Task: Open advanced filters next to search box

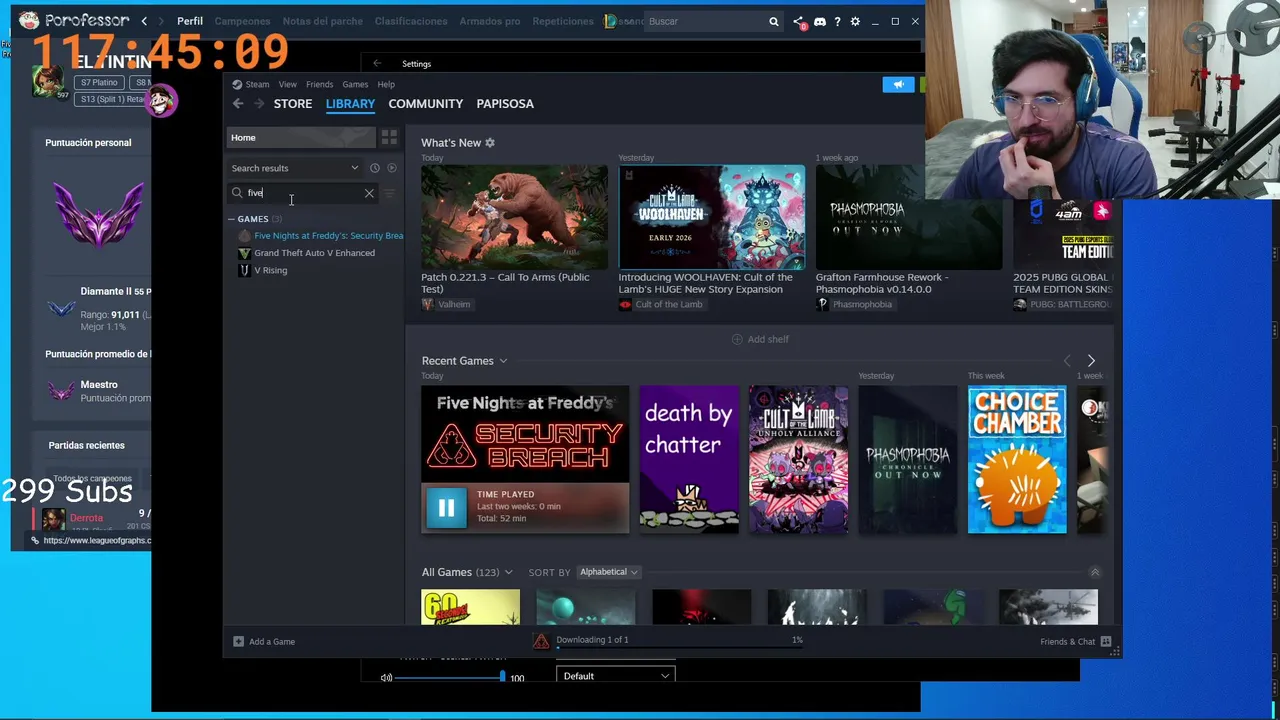Action: coord(389,193)
